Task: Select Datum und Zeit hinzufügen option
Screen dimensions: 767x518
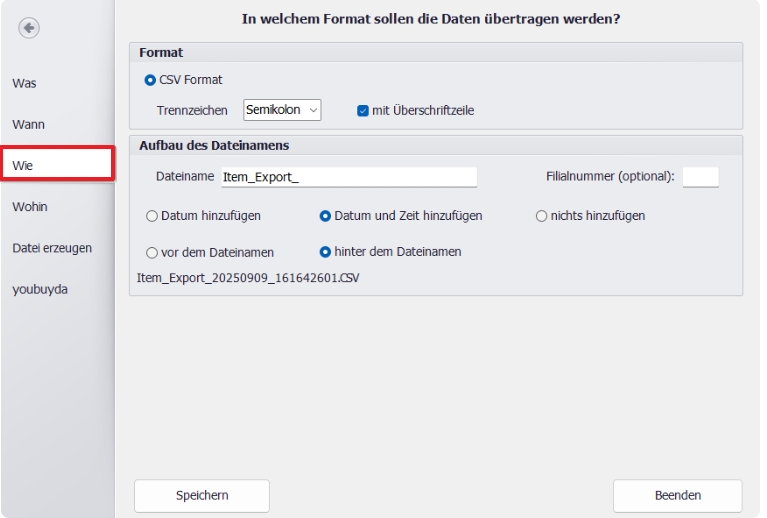Action: point(325,216)
